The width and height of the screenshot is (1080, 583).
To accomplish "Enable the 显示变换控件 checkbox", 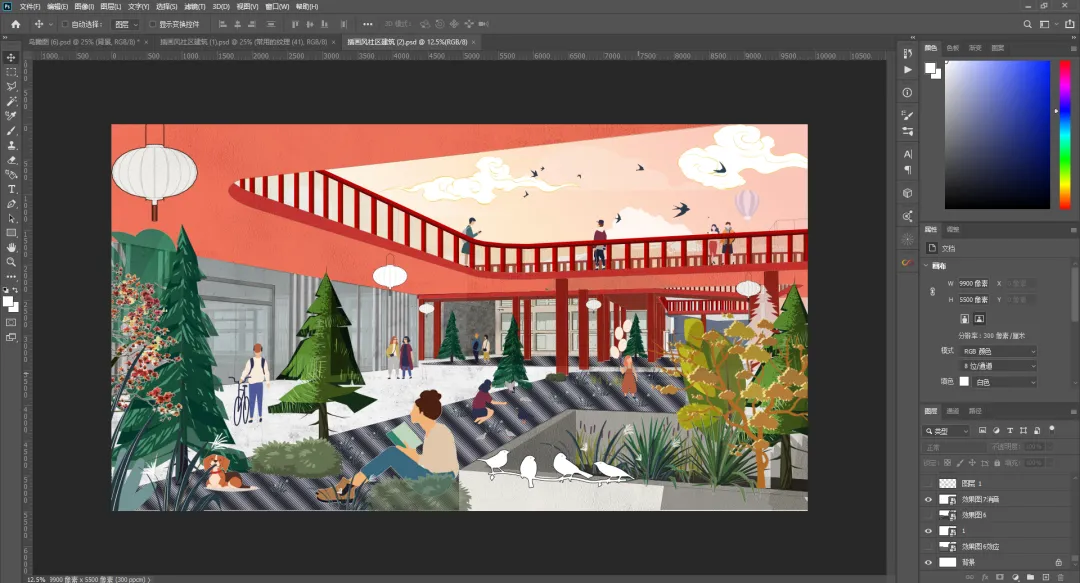I will [x=152, y=24].
